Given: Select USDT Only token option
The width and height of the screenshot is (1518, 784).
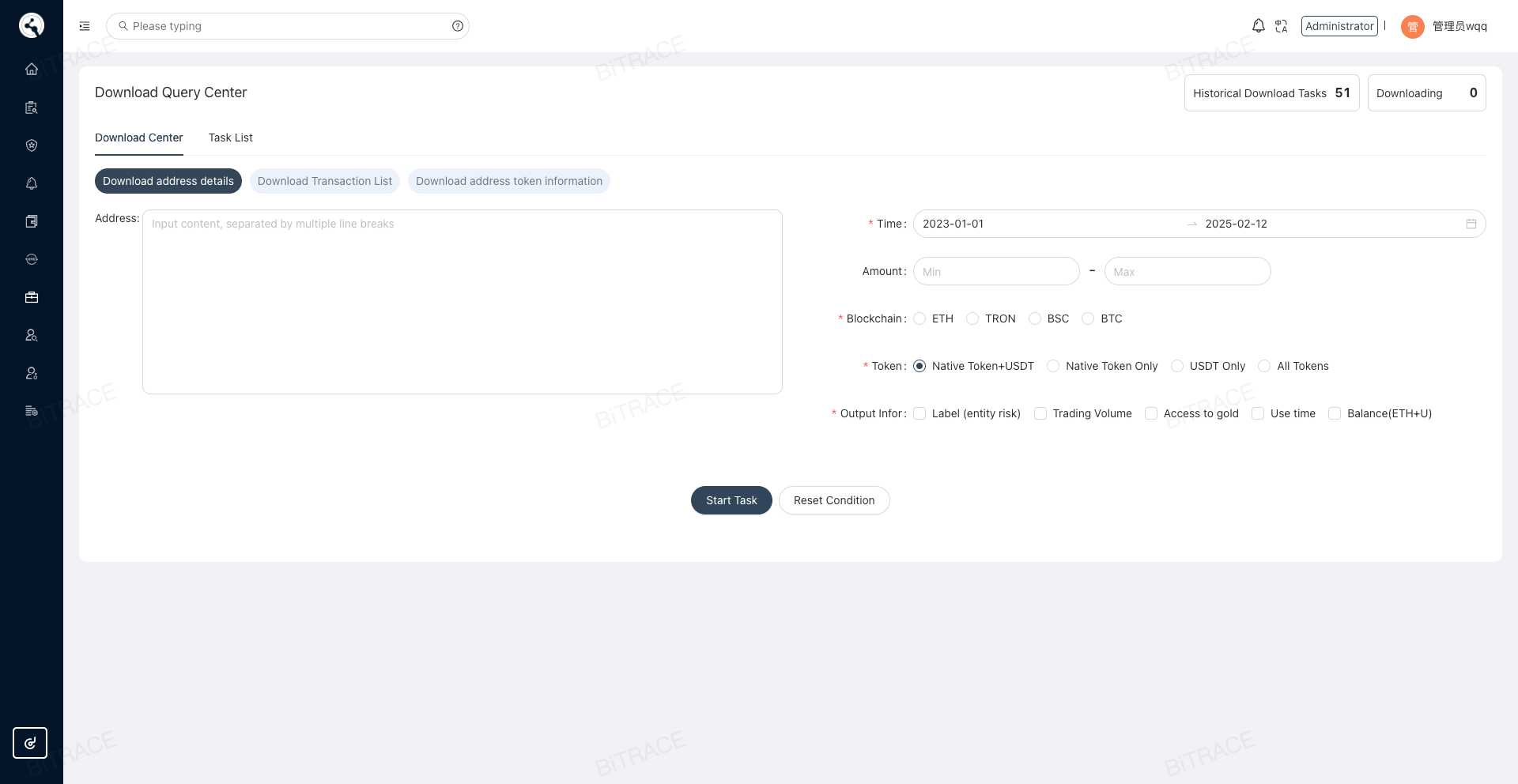Looking at the screenshot, I should tap(1177, 366).
